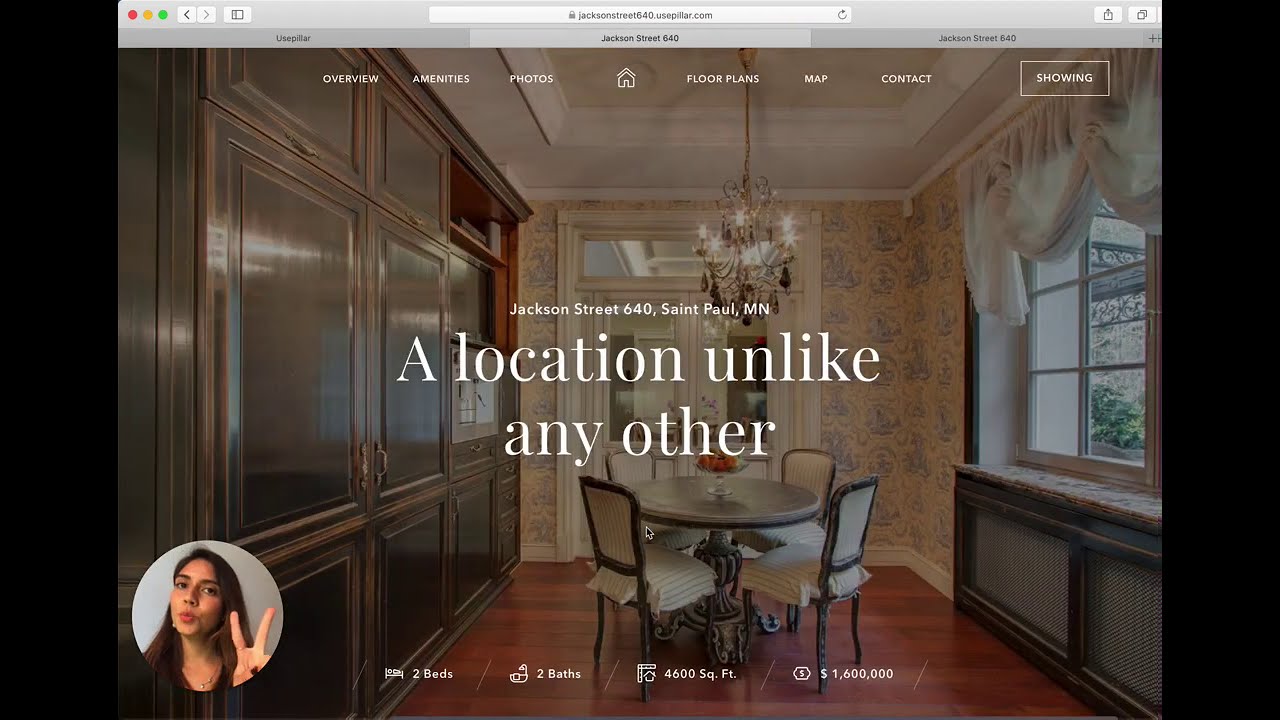Click the address bar URL field
This screenshot has width=1280, height=720.
[640, 15]
